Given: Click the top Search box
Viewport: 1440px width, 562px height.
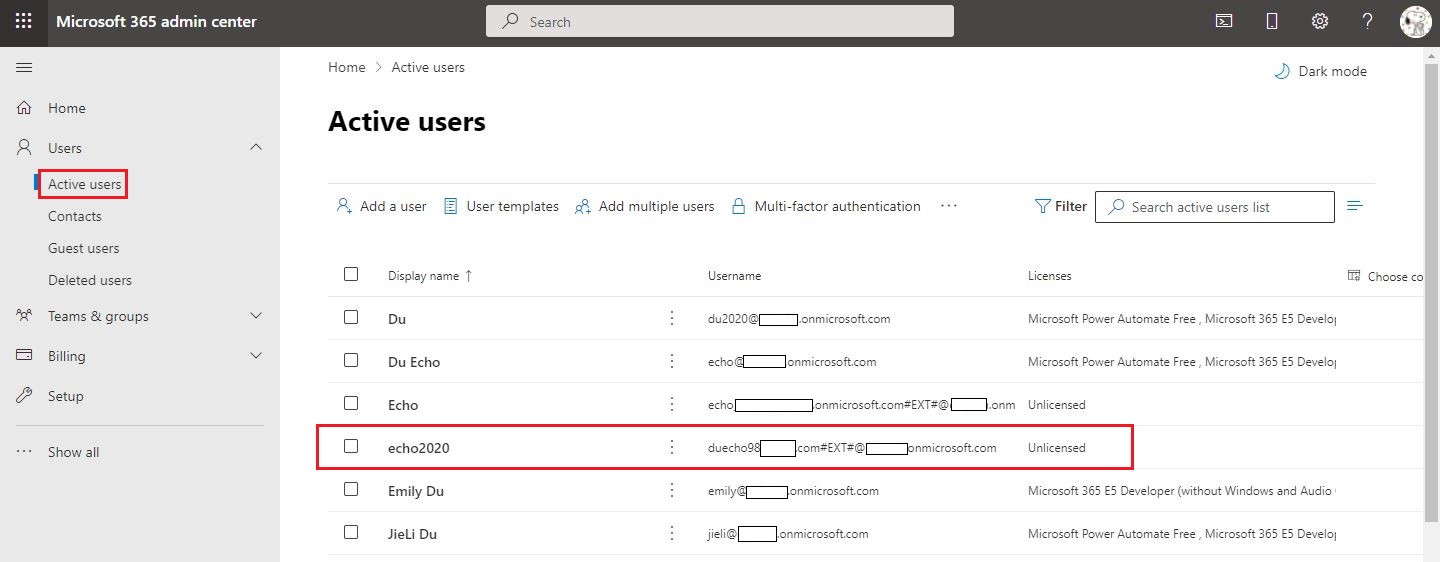Looking at the screenshot, I should coord(720,21).
